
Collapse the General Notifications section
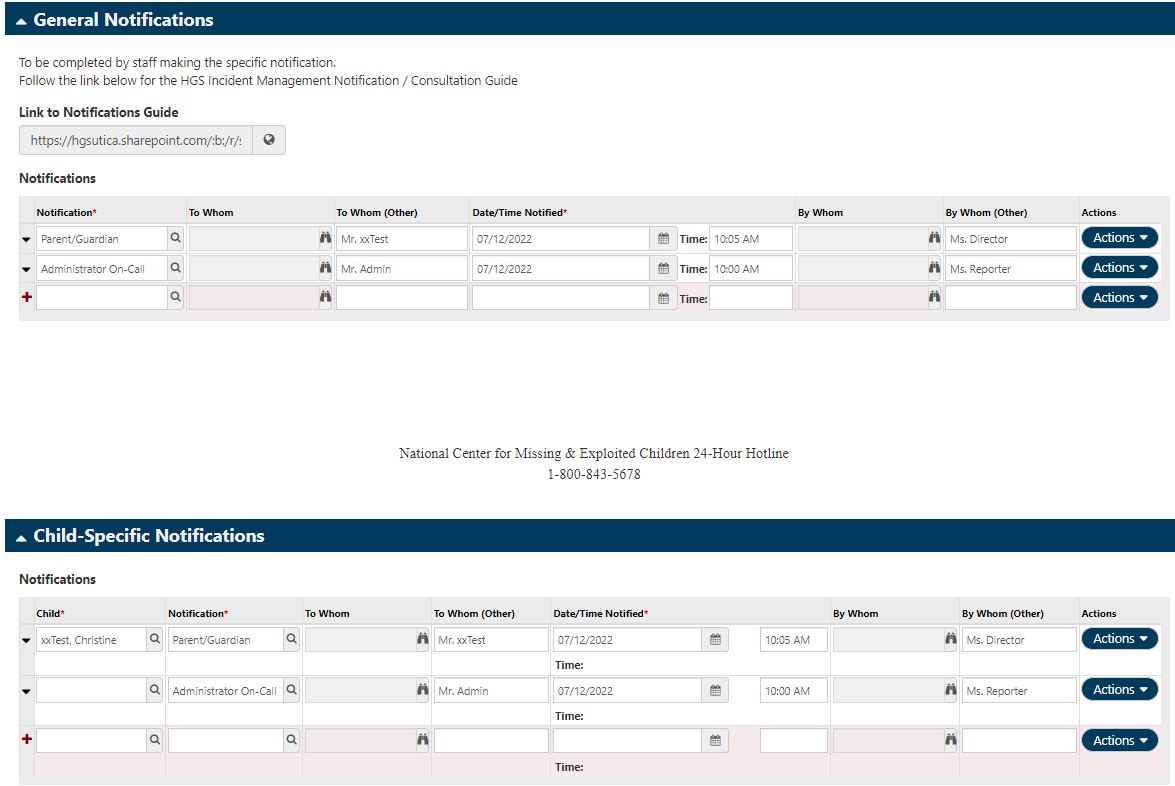pos(22,19)
